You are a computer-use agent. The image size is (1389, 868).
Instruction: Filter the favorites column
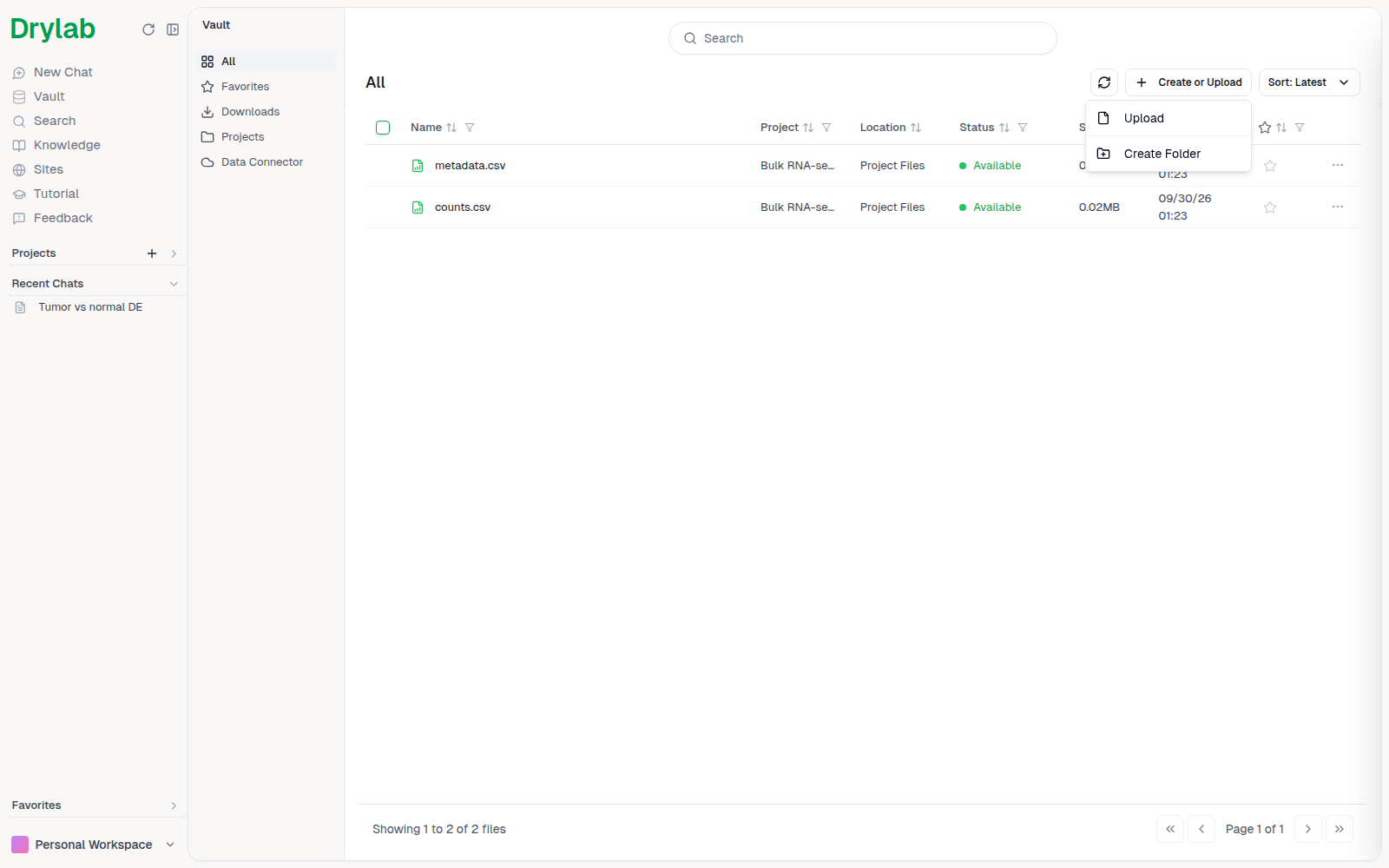tap(1300, 128)
